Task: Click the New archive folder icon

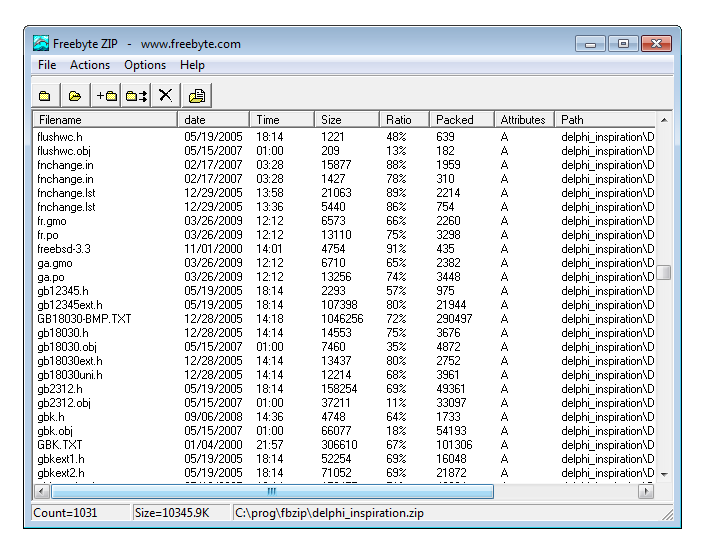Action: coord(44,96)
